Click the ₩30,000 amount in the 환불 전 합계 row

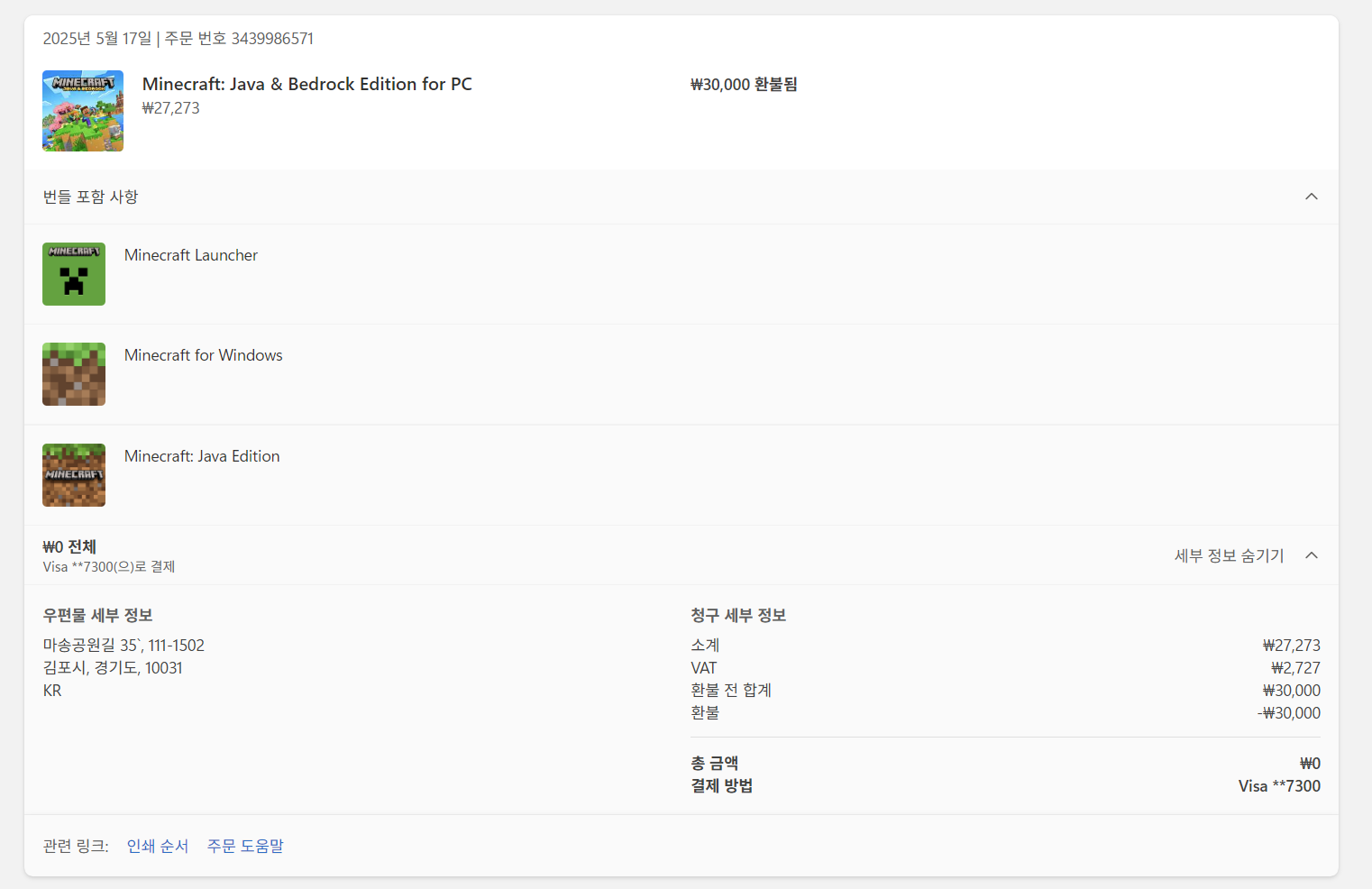[x=1292, y=691]
